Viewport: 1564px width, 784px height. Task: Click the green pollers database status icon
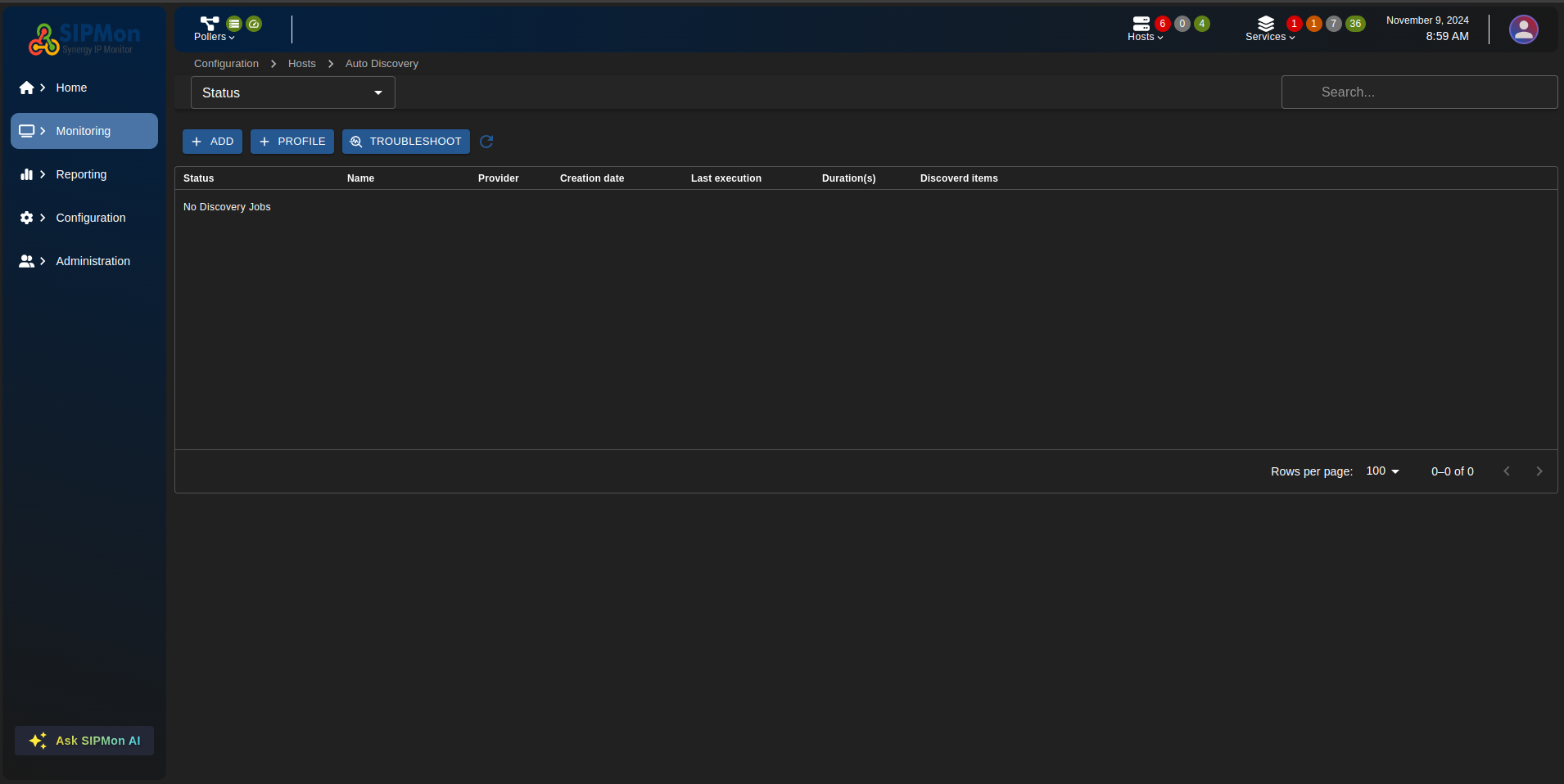pyautogui.click(x=234, y=24)
